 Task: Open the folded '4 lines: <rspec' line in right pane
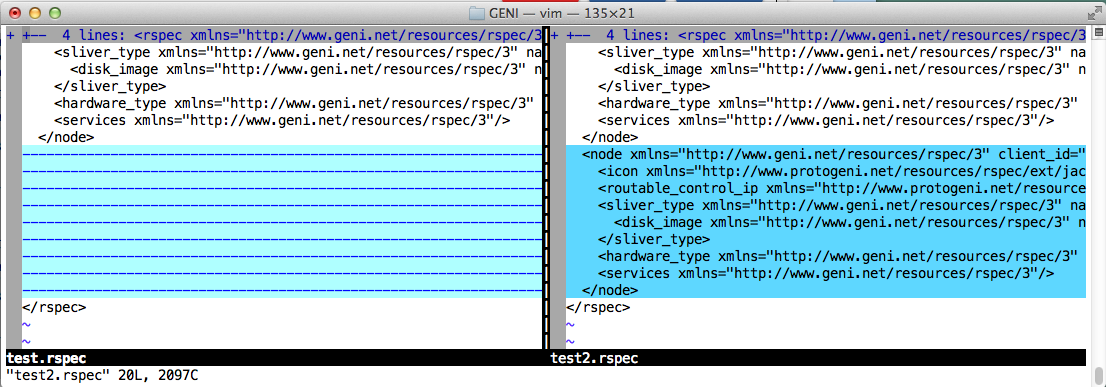pyautogui.click(x=826, y=35)
